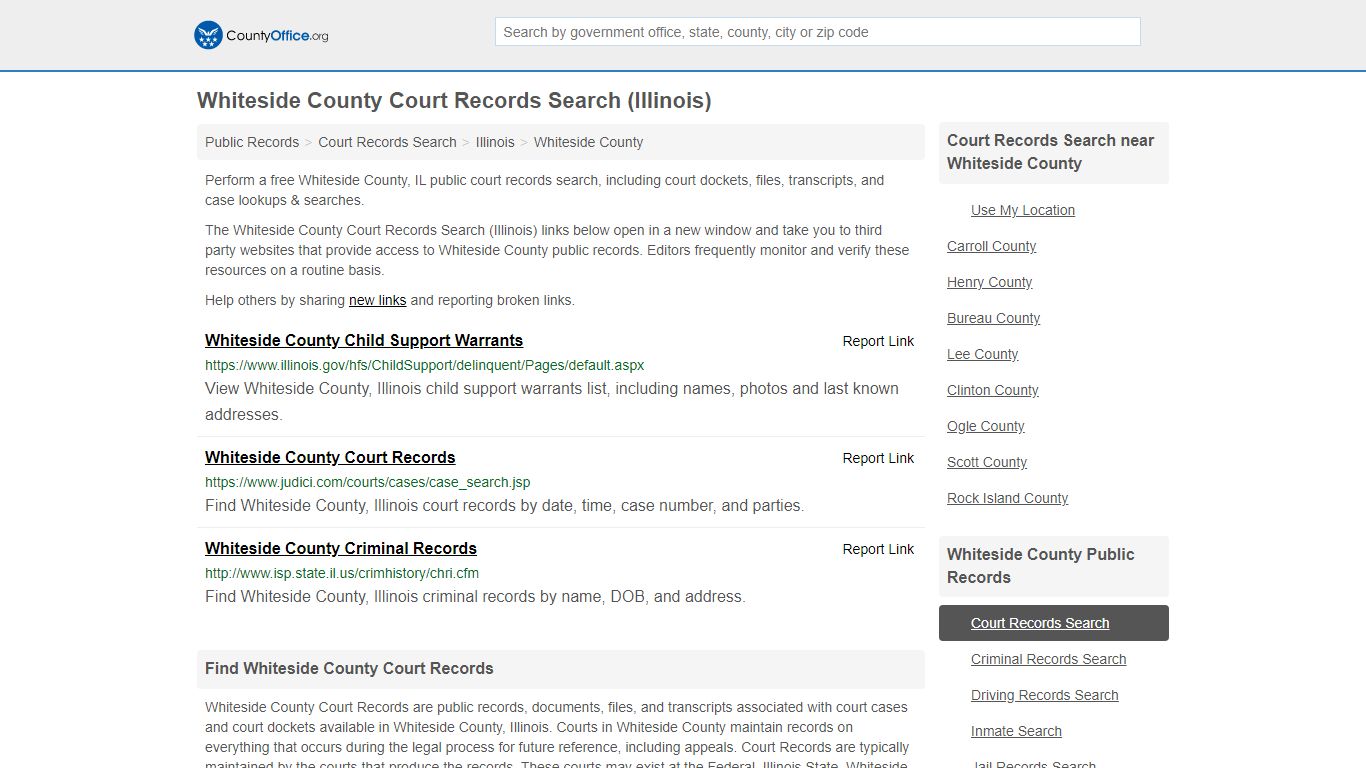Viewport: 1366px width, 768px height.
Task: Select the active Court Records Search sidebar item
Action: [1054, 623]
